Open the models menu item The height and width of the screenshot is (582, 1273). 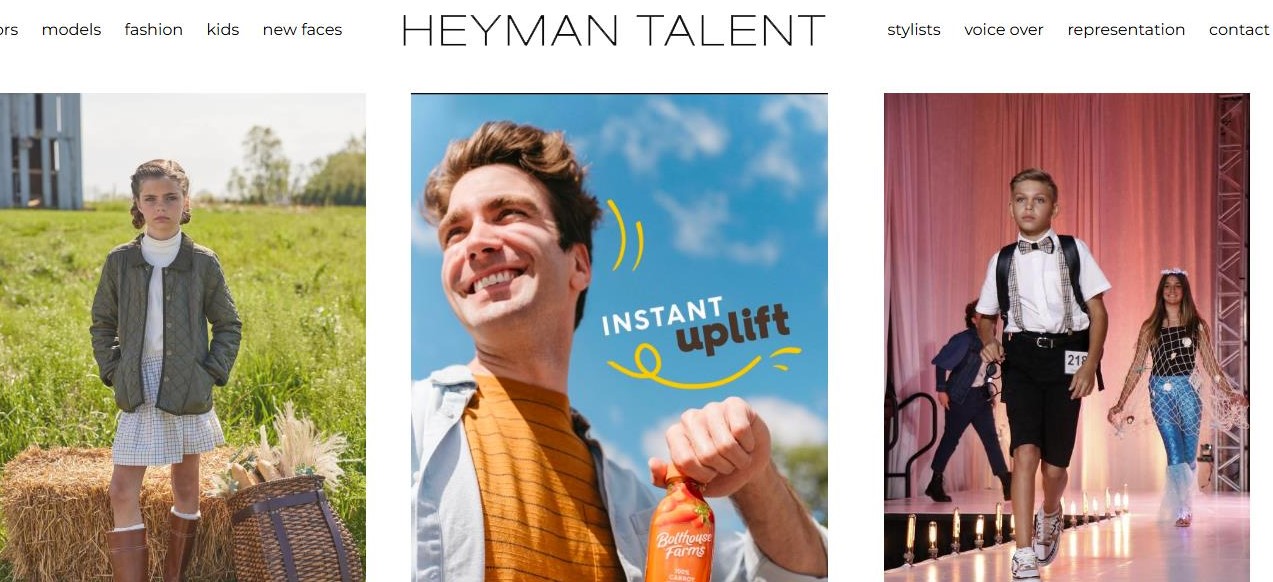(71, 30)
